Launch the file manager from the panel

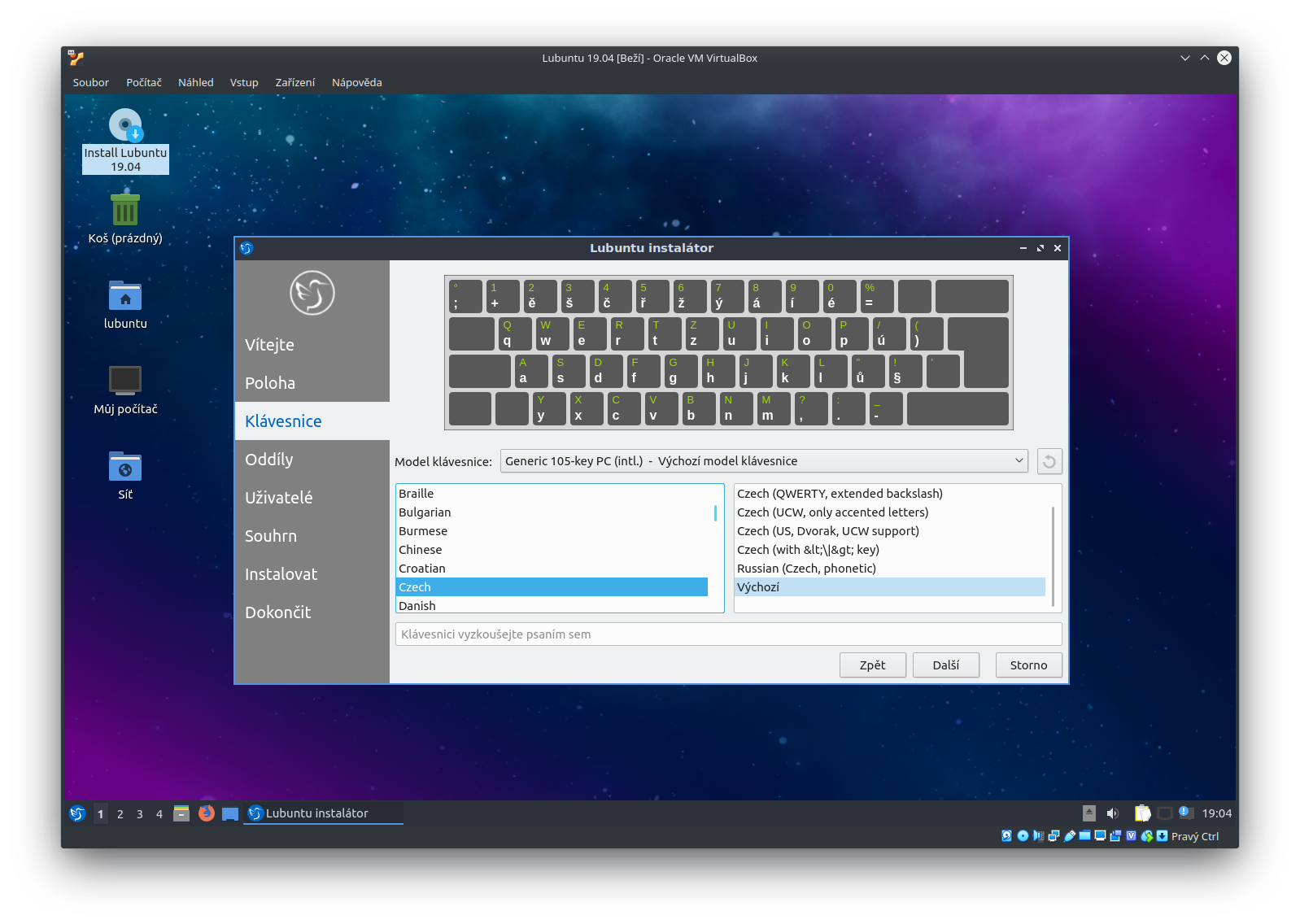181,813
